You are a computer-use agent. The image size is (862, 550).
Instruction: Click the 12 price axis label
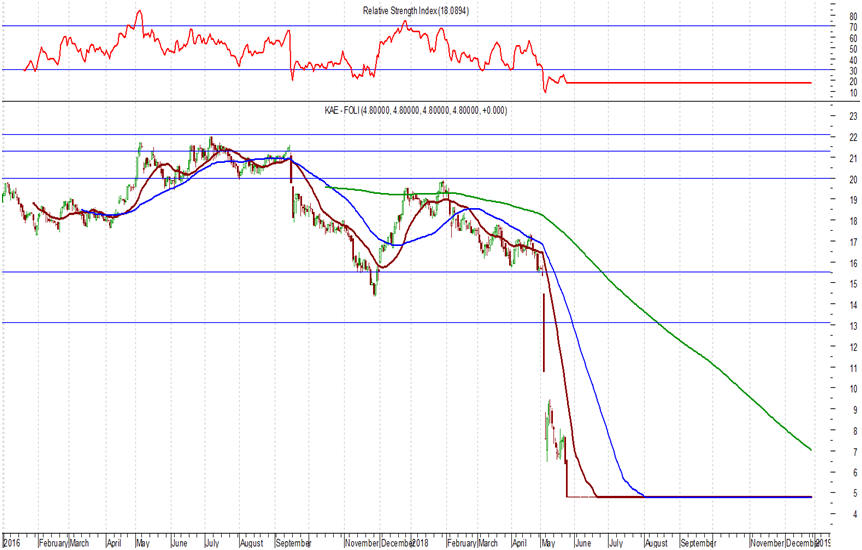(853, 348)
